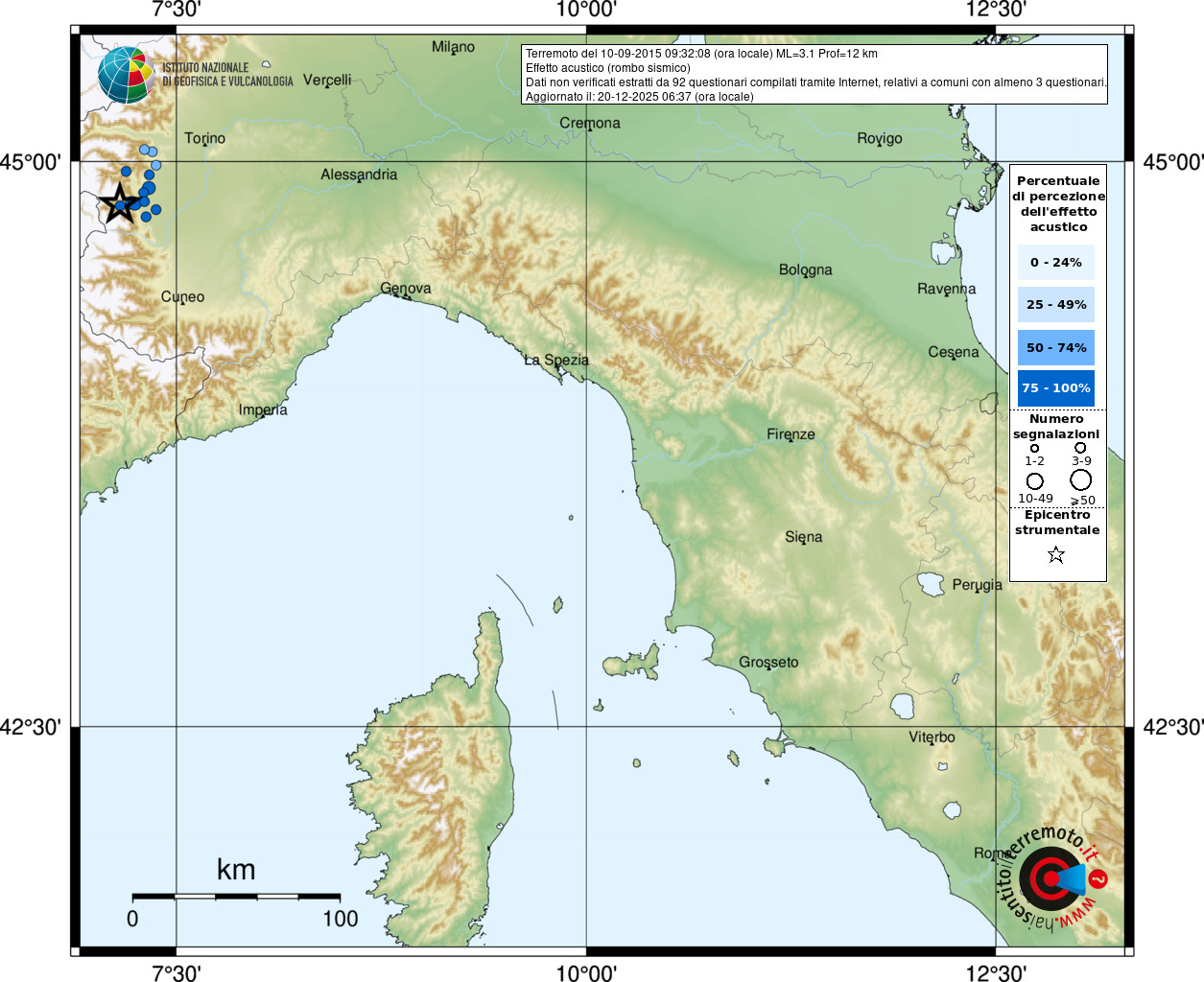Image resolution: width=1204 pixels, height=982 pixels.
Task: Select the 50 - 74% color swatch
Action: coord(1056,347)
